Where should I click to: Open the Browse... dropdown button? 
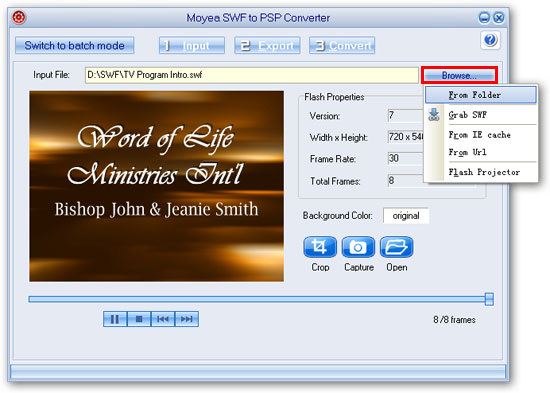(459, 75)
